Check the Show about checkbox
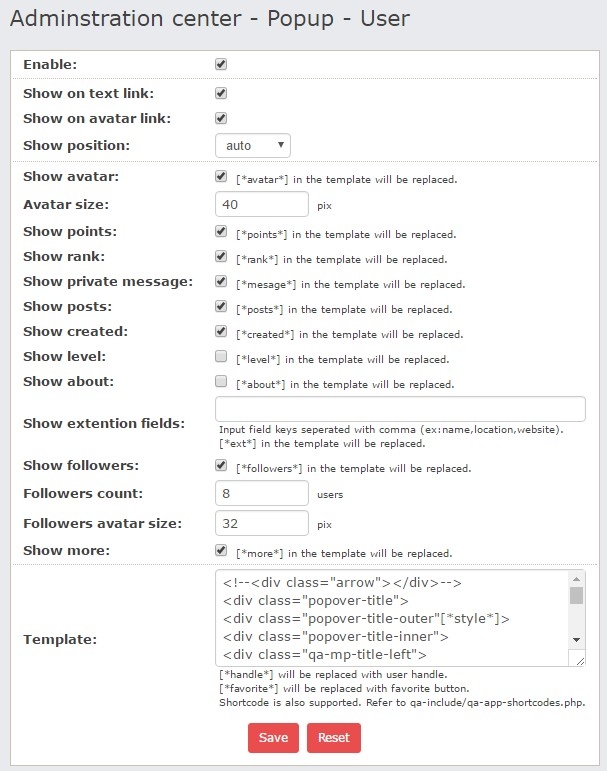Image resolution: width=607 pixels, height=771 pixels. [x=221, y=381]
